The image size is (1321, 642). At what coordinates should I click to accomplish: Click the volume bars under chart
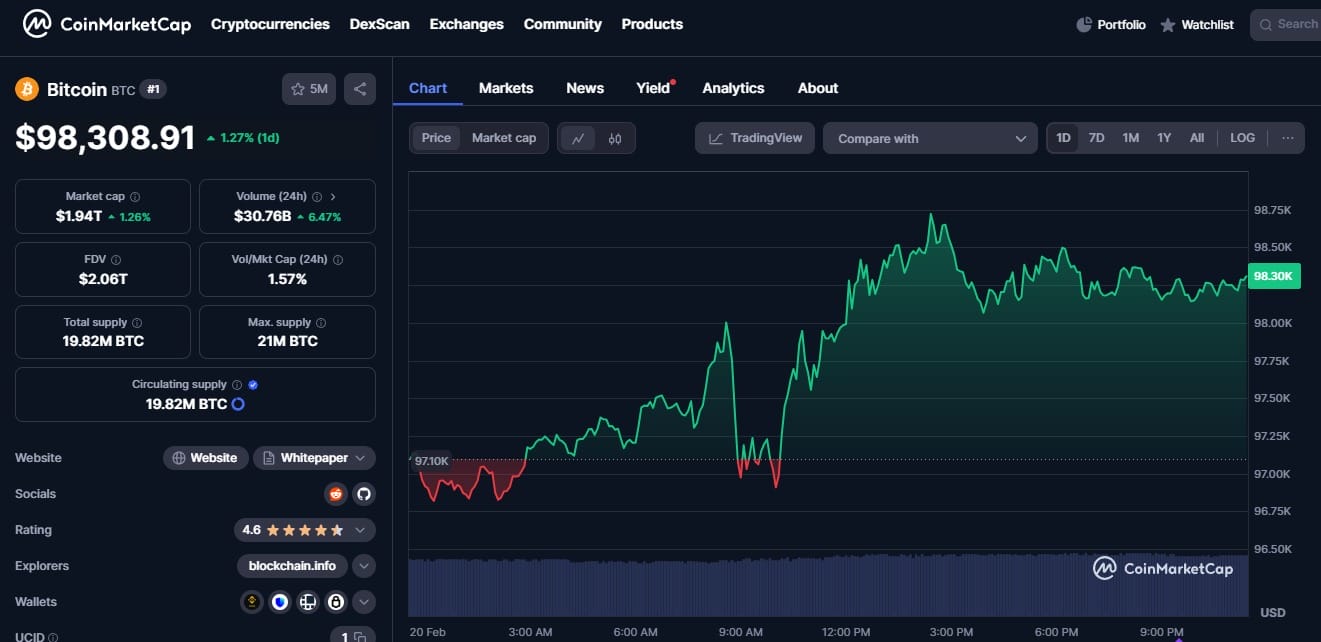[828, 587]
